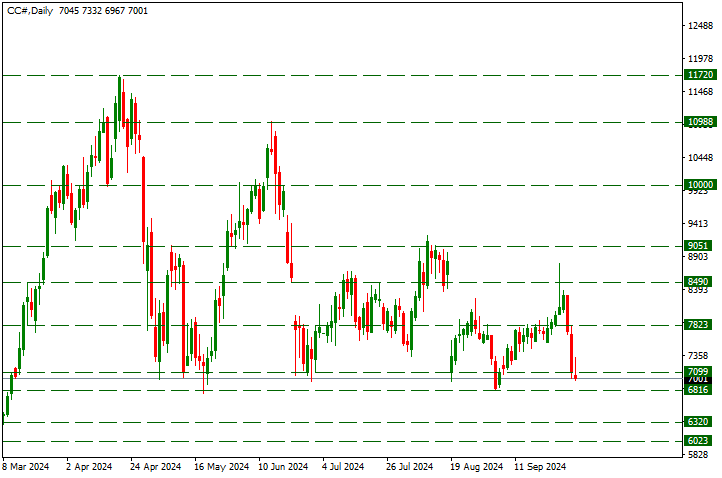Click the 26 Jul 2024 date label
722x478 pixels.
pyautogui.click(x=410, y=467)
